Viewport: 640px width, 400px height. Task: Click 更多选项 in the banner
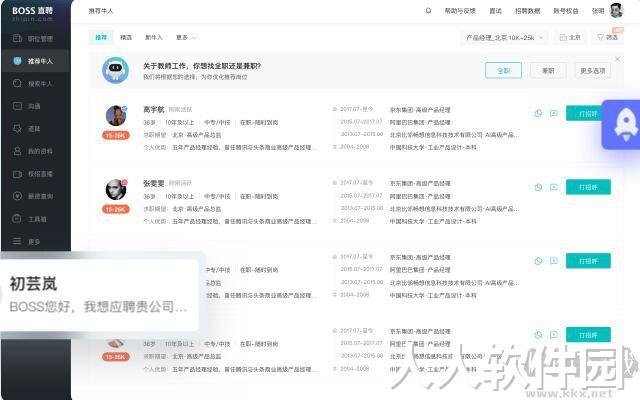[x=593, y=70]
